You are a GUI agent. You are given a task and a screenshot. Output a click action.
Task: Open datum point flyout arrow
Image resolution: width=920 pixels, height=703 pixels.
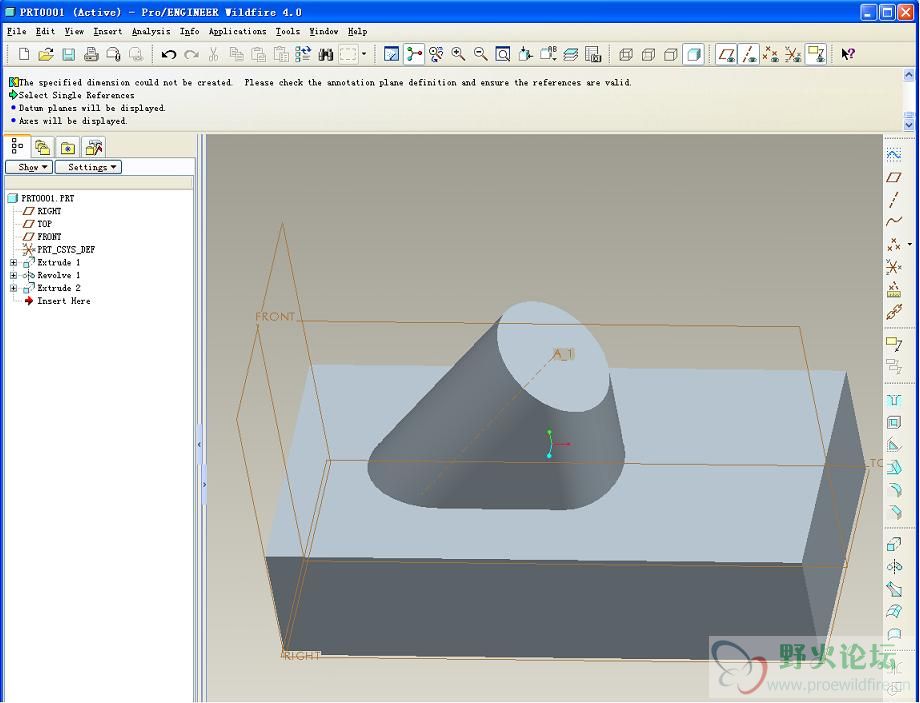[909, 244]
